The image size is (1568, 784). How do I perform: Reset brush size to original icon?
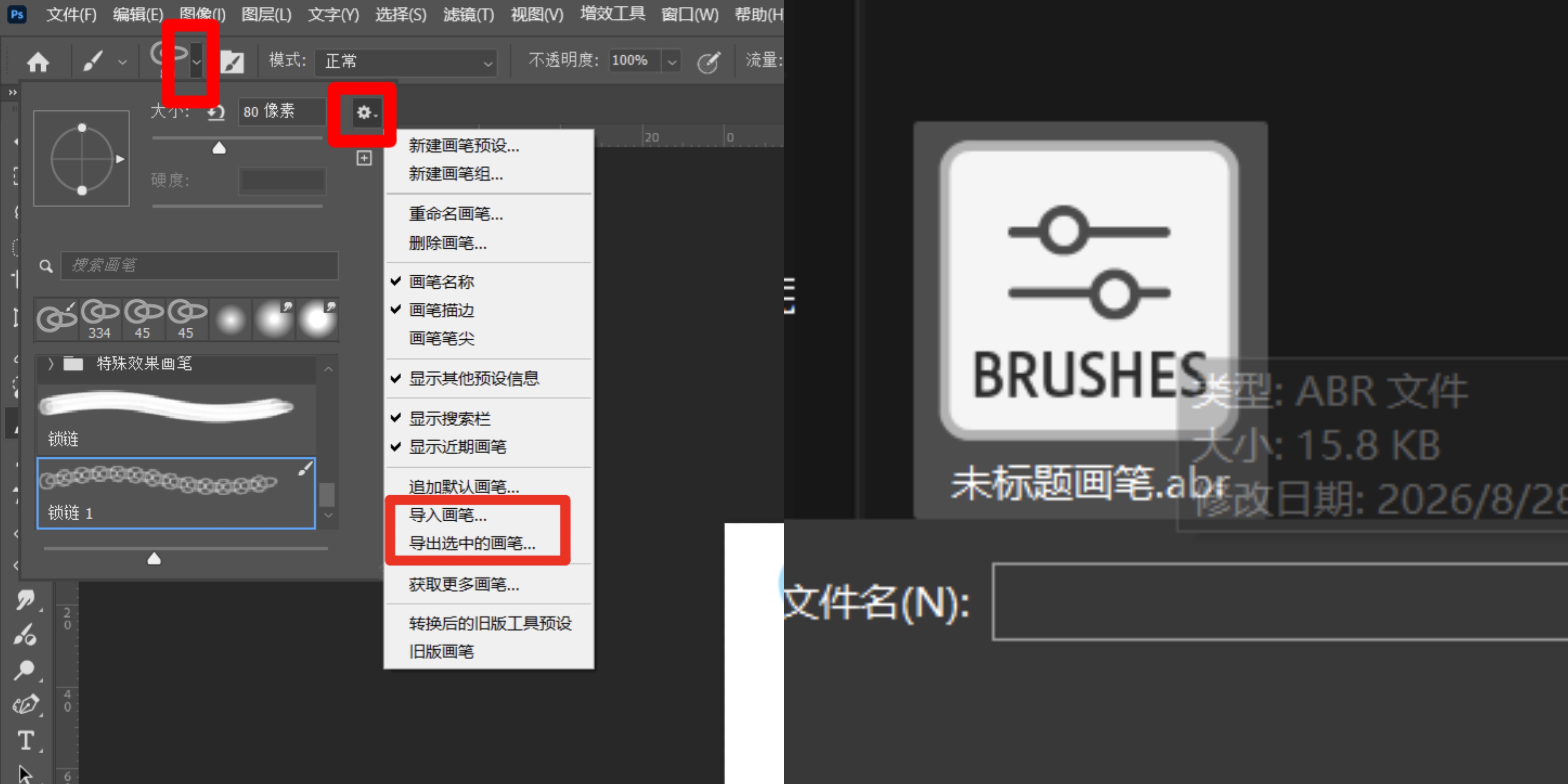[x=216, y=113]
